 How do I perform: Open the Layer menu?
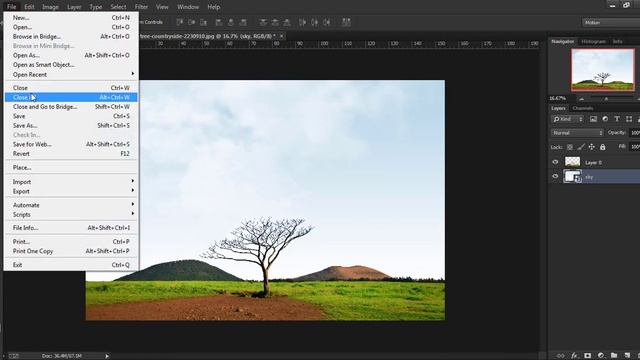pyautogui.click(x=74, y=7)
